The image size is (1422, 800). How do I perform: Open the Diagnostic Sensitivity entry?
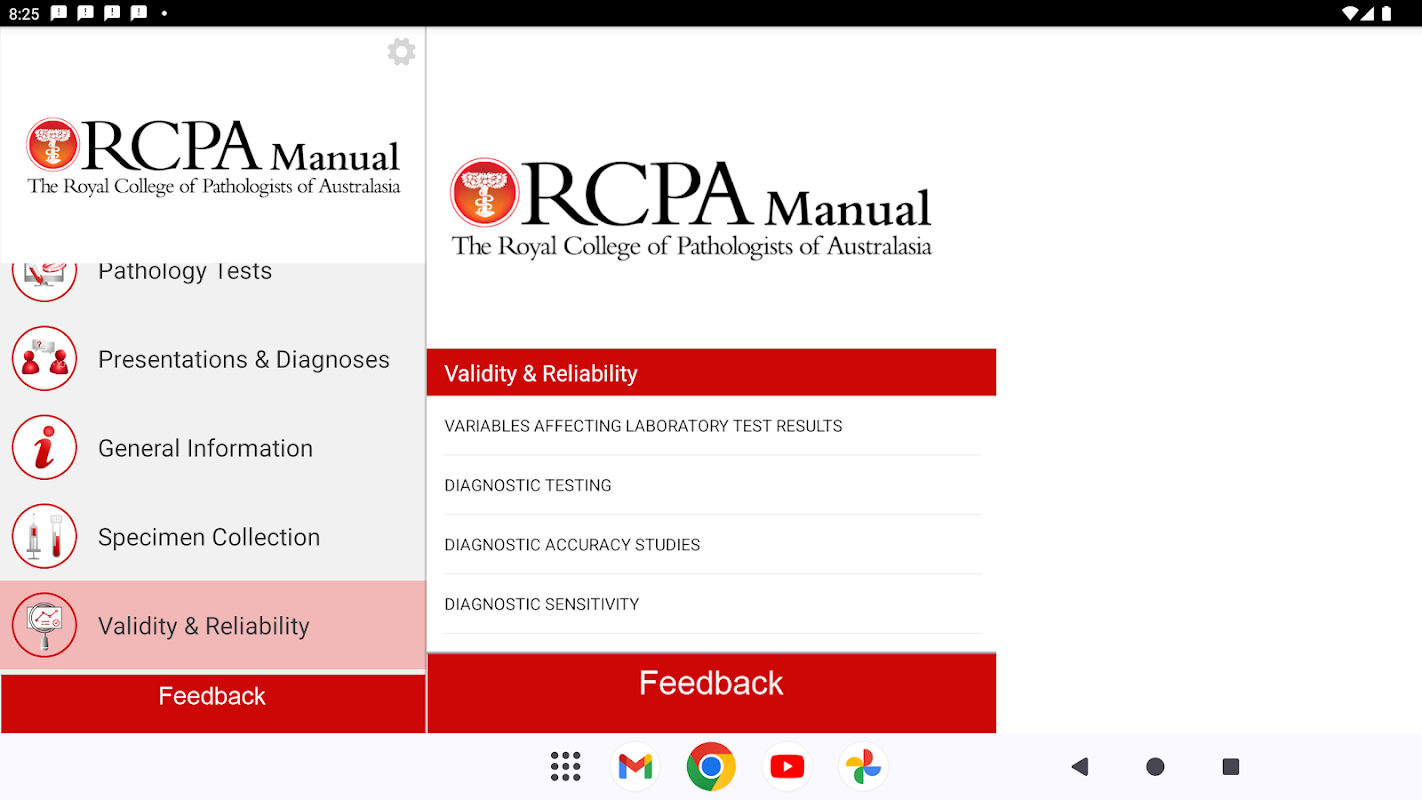pyautogui.click(x=712, y=604)
